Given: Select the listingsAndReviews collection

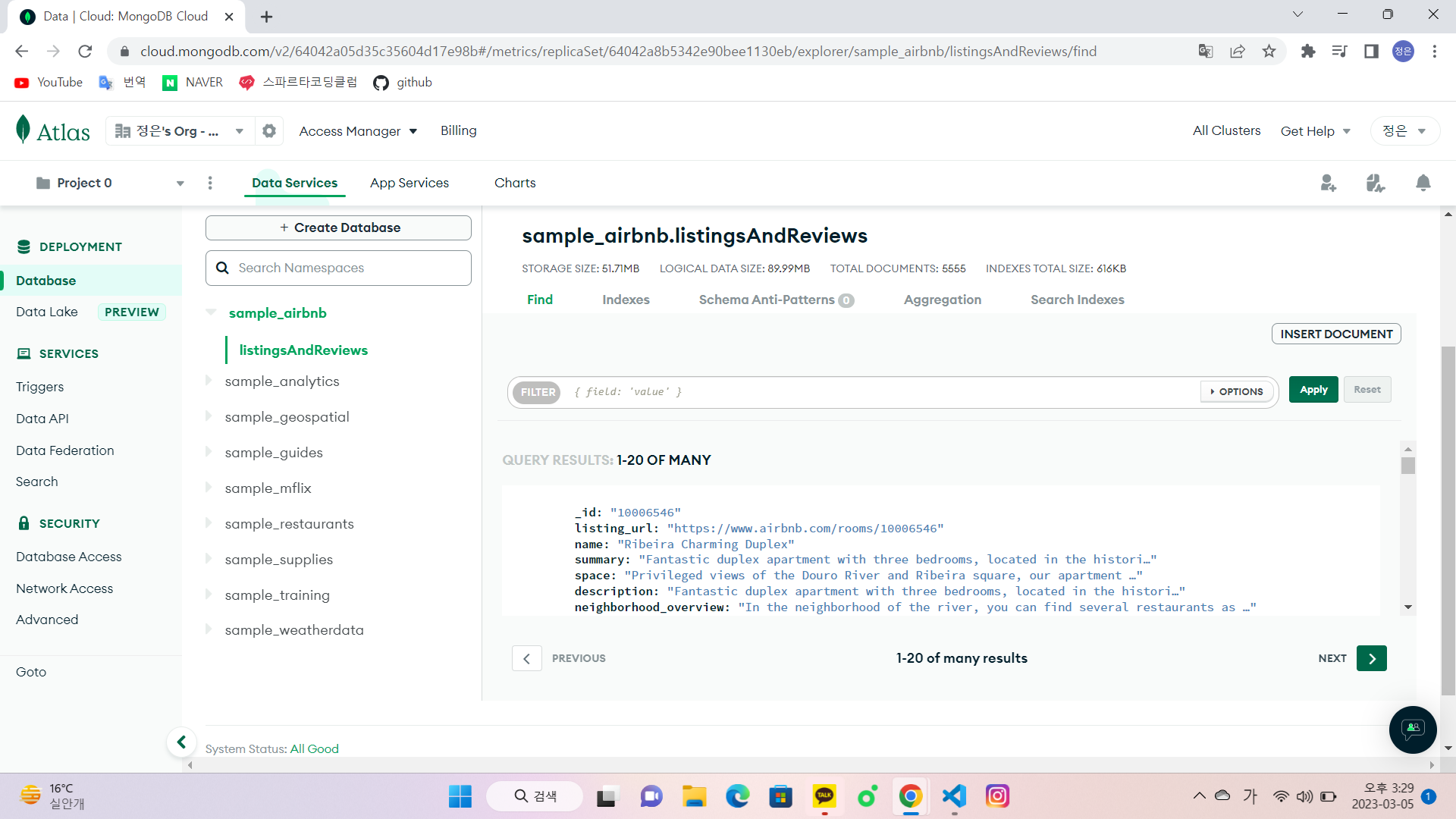Looking at the screenshot, I should pos(303,350).
